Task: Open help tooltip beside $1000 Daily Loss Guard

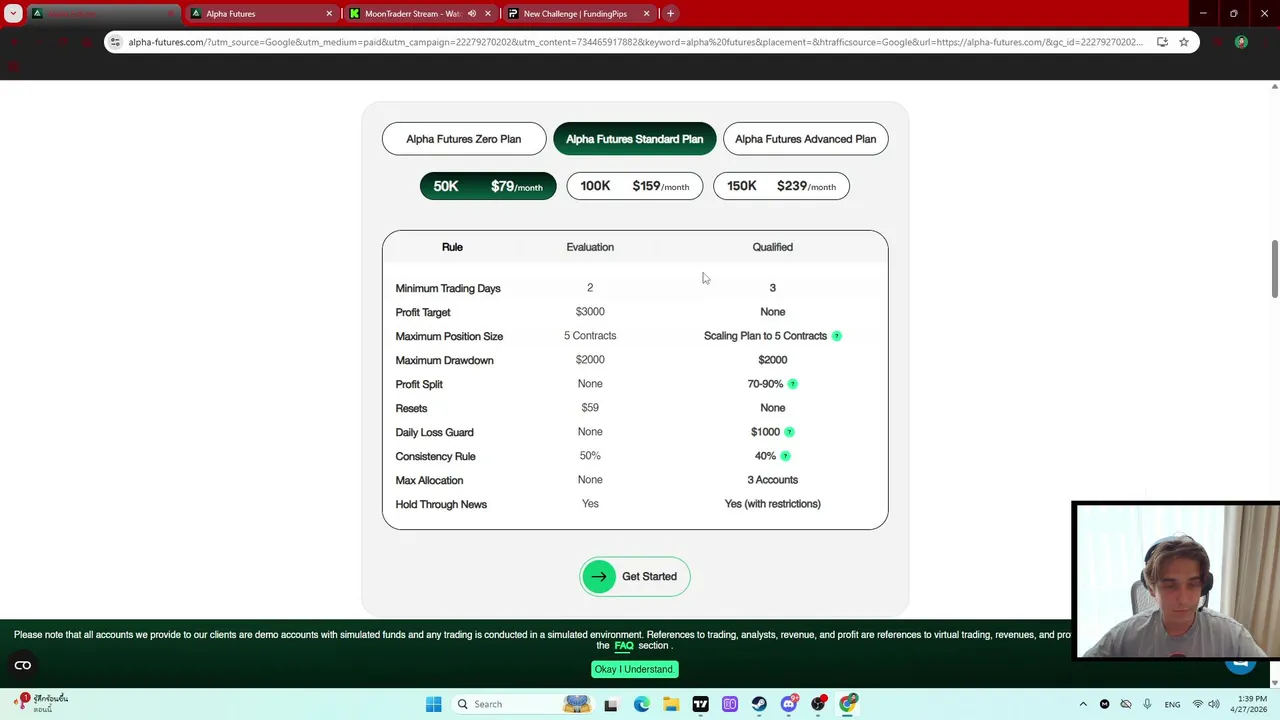Action: tap(789, 432)
